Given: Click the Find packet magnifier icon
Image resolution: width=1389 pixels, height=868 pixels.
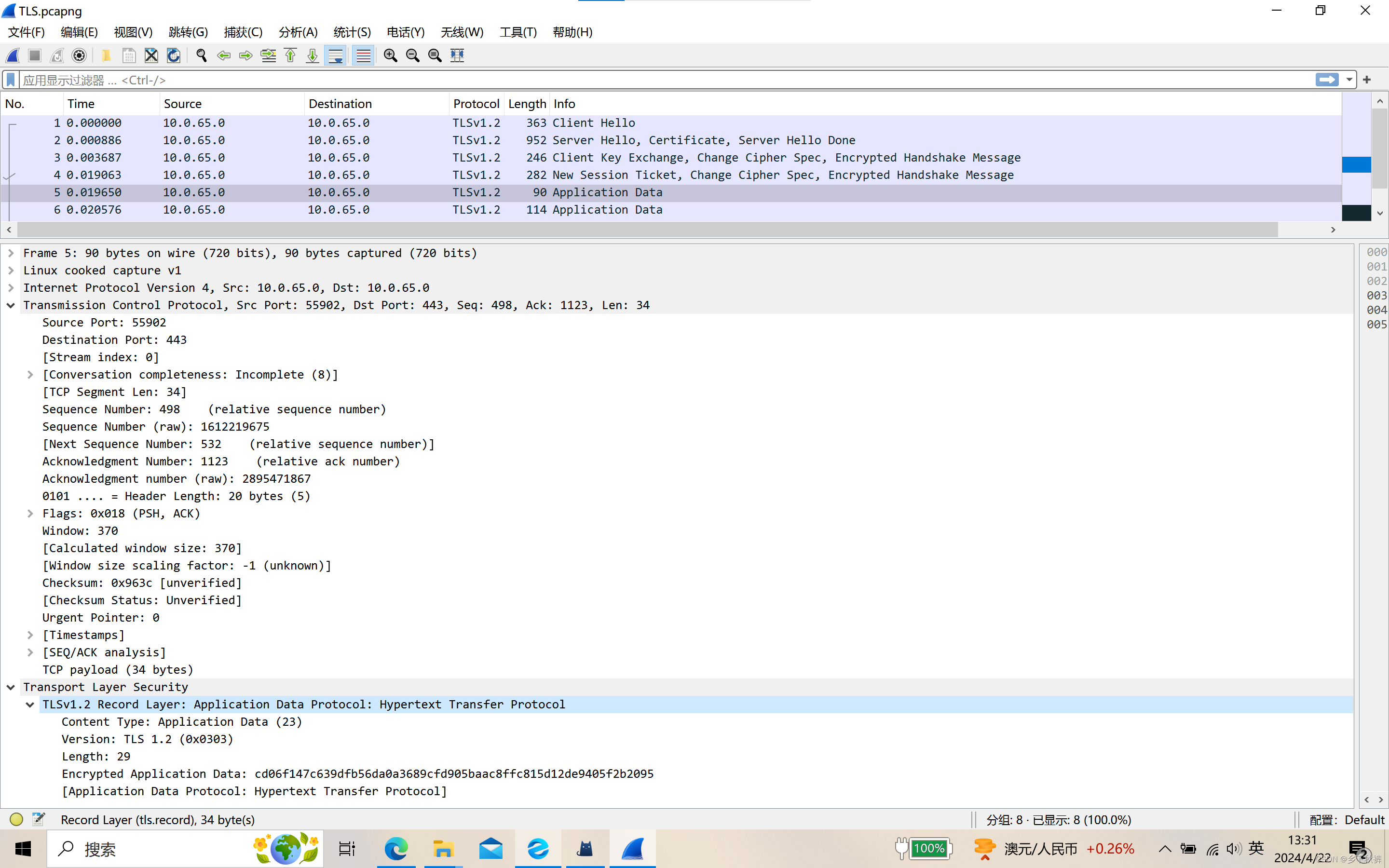Looking at the screenshot, I should 202,55.
